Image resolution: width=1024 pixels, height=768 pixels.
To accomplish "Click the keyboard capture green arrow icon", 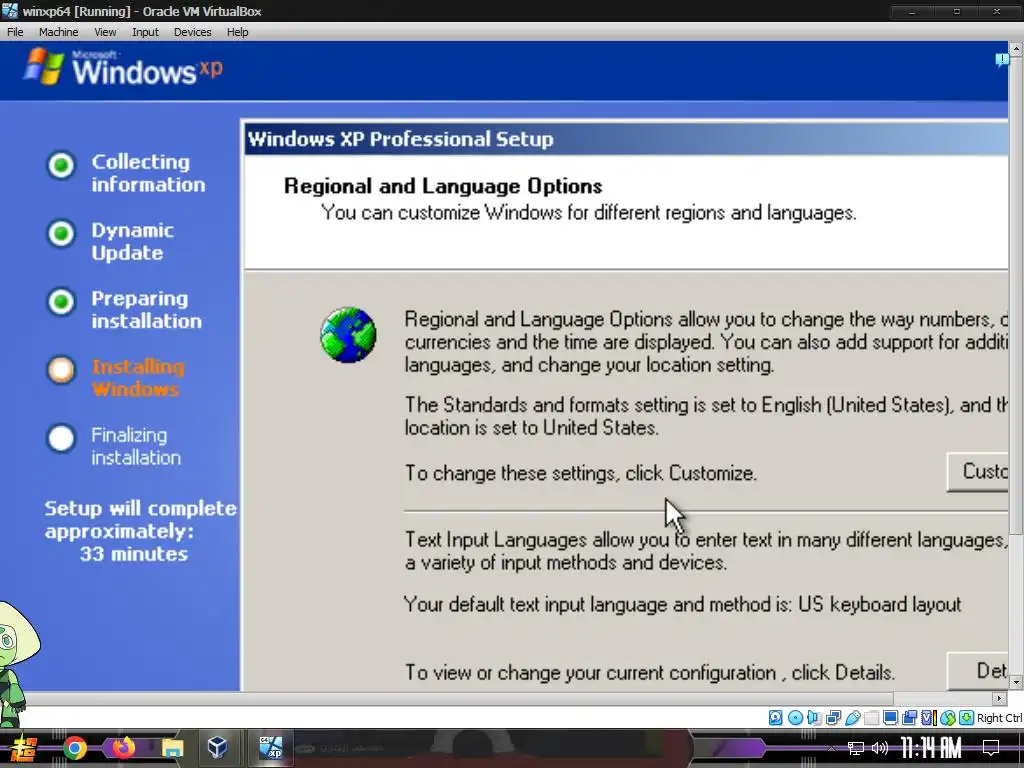I will [x=967, y=718].
